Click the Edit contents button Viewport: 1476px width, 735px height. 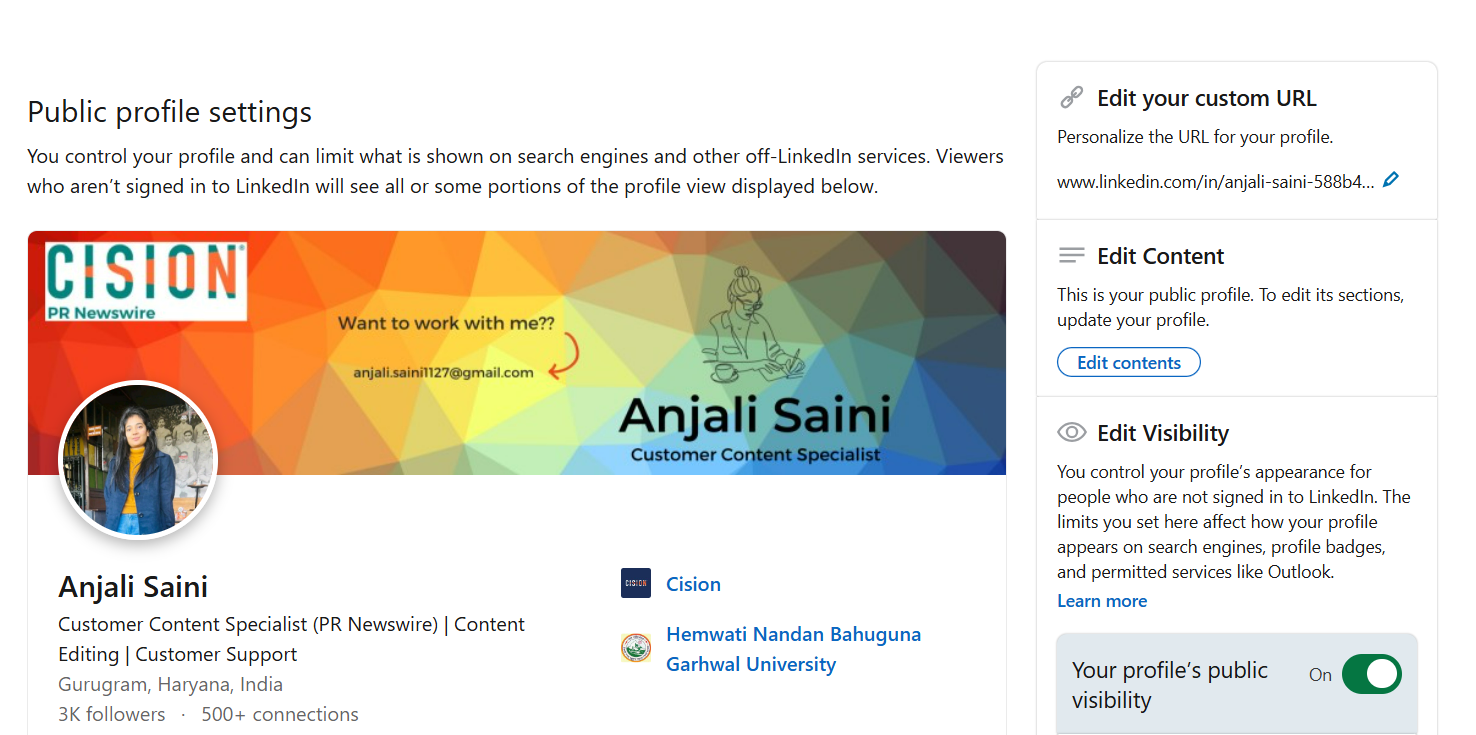[1128, 362]
